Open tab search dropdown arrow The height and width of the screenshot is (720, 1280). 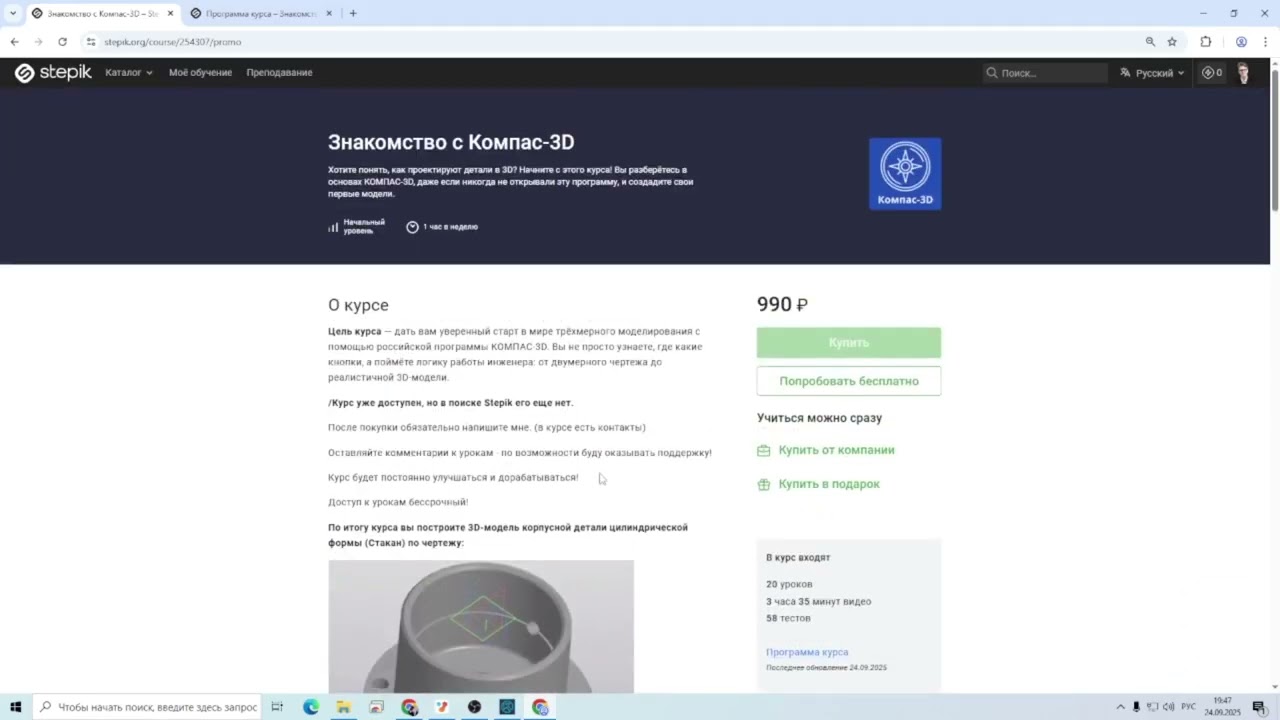pos(13,13)
